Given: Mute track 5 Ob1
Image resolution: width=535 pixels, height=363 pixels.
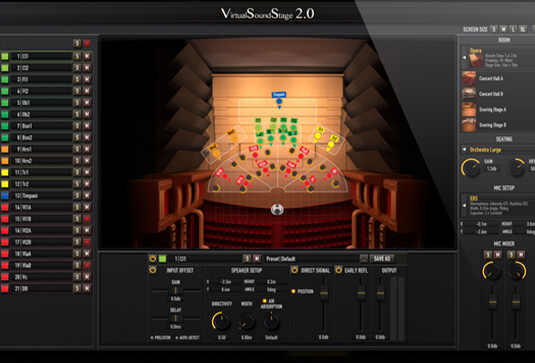Looking at the screenshot, I should [x=87, y=103].
